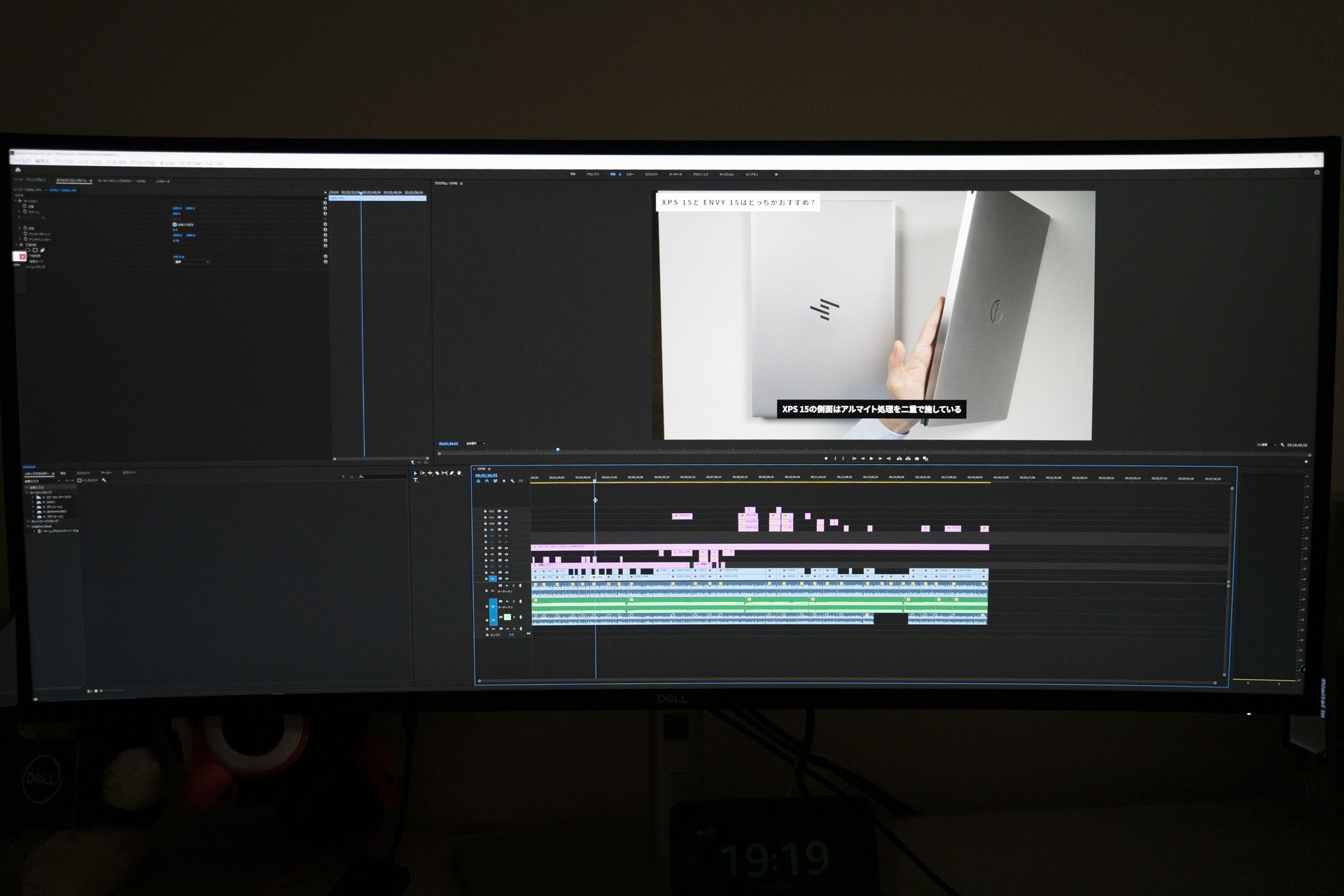Screen dimensions: 1344x896
Task: Toggle nest-or-individual-clips sequence insert mode
Action: pos(479,481)
